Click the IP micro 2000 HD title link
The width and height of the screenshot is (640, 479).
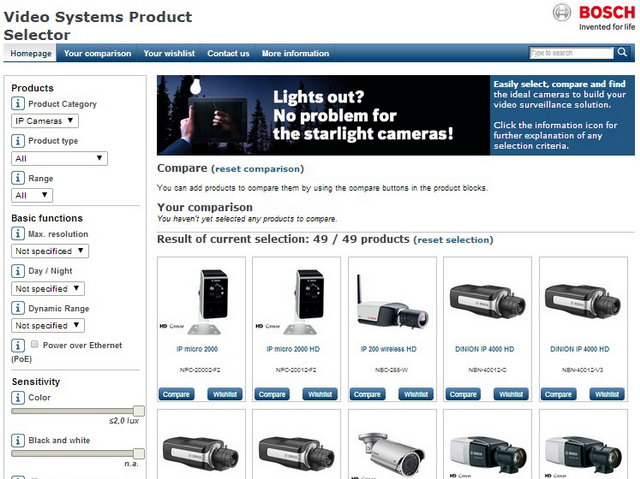click(x=293, y=349)
